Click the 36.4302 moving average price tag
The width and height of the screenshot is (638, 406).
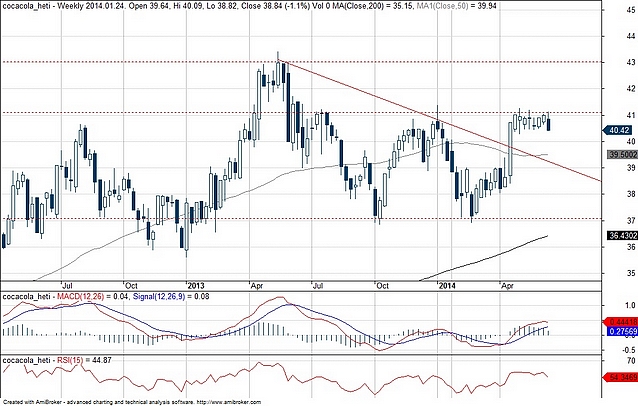[623, 235]
